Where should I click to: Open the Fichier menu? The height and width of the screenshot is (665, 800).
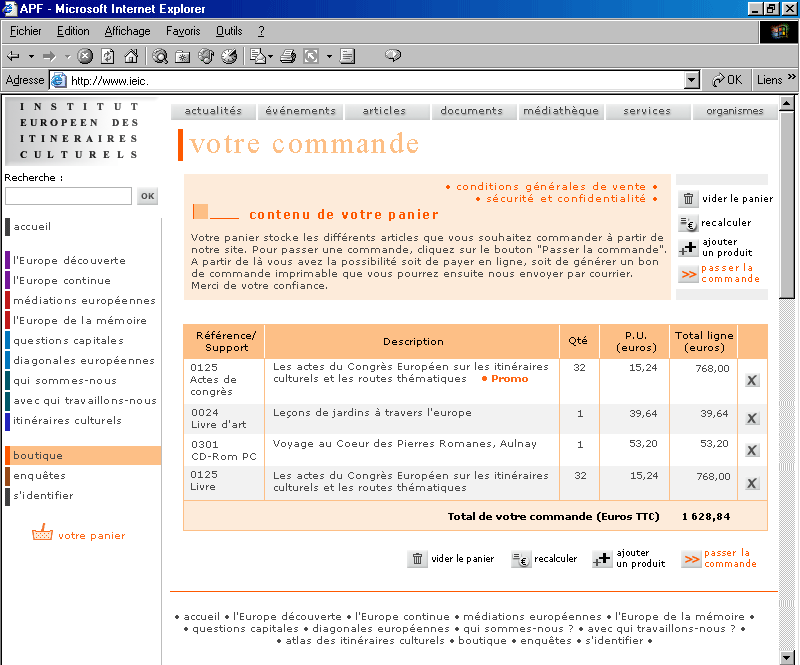(x=26, y=31)
